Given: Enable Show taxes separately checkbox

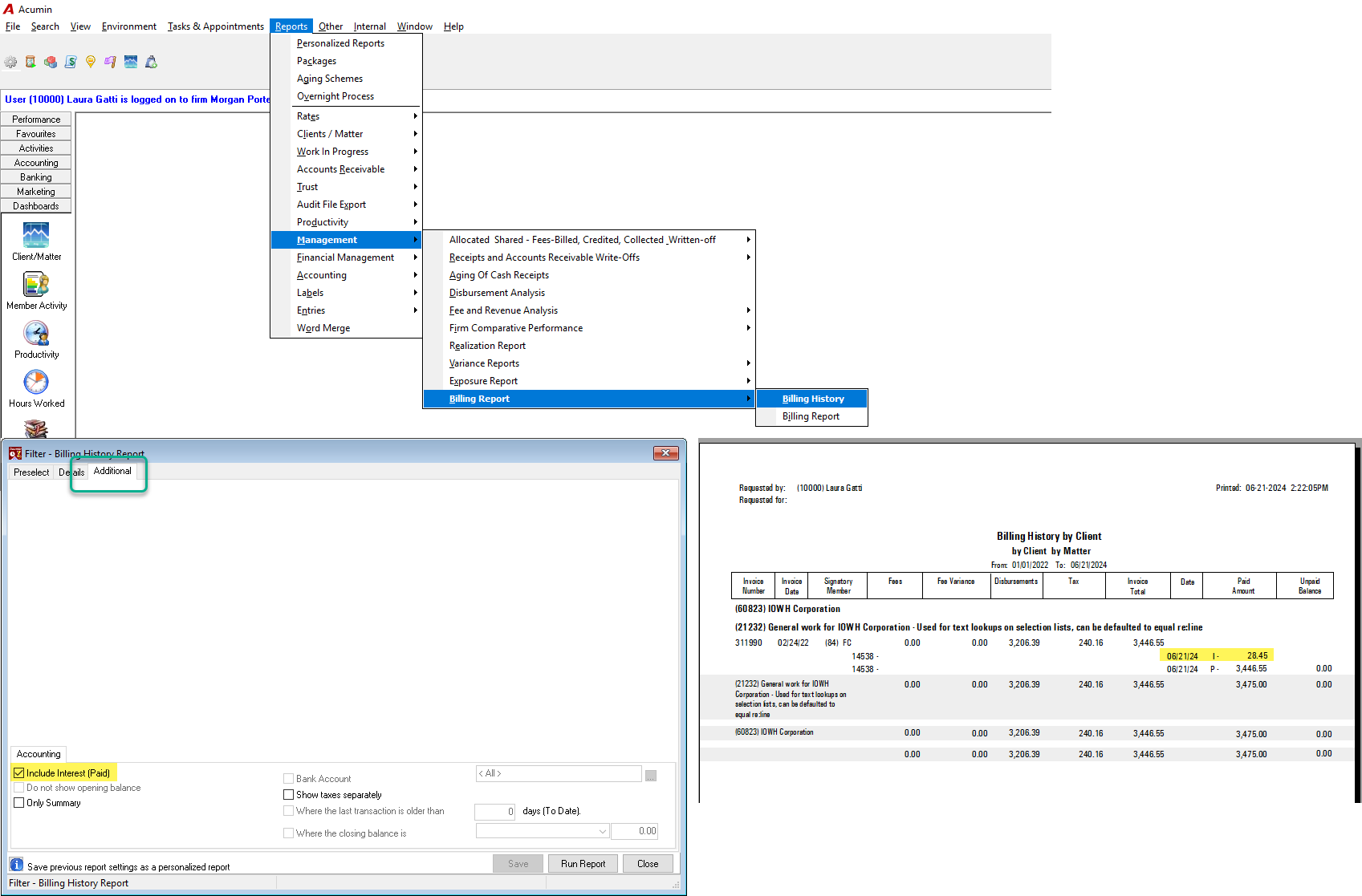Looking at the screenshot, I should [x=288, y=795].
